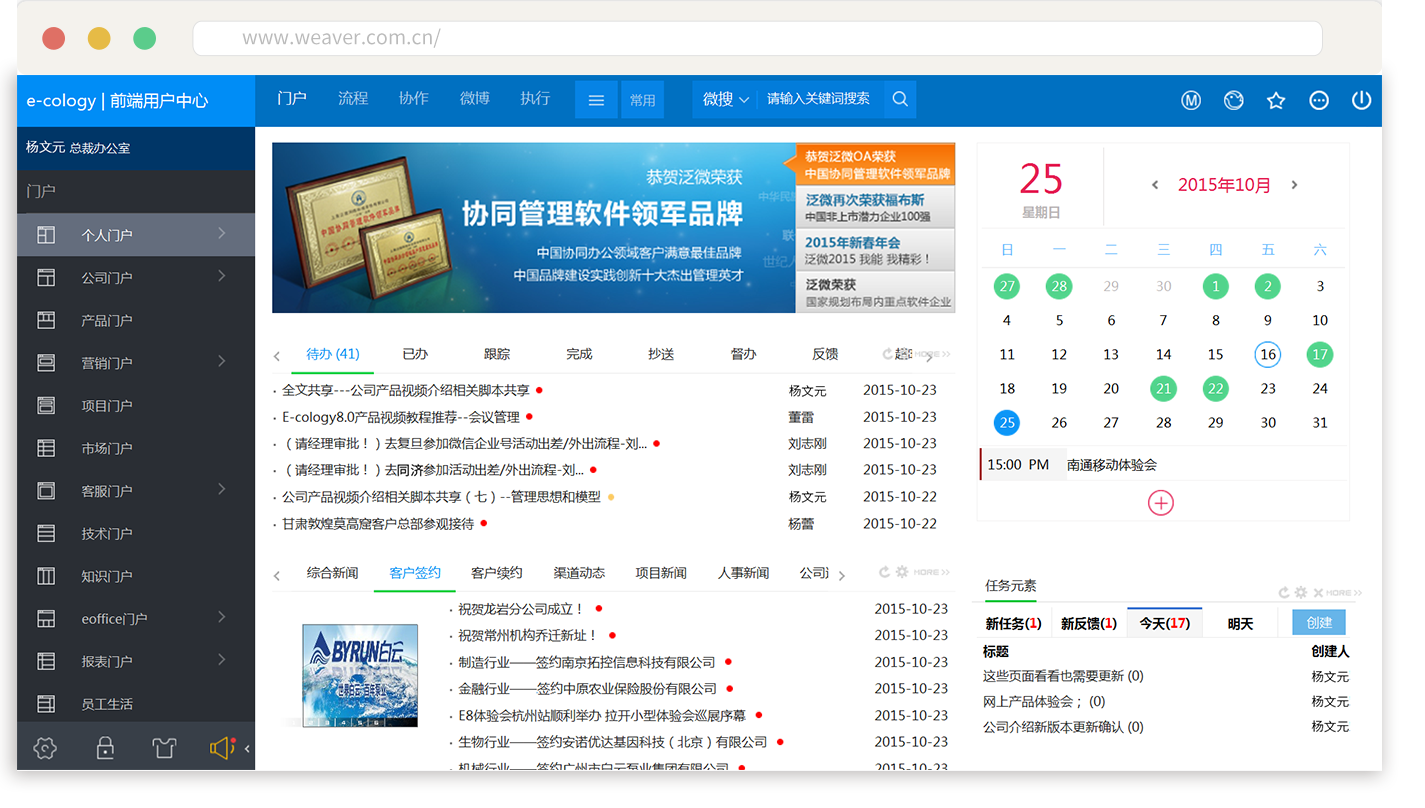Click the 关键词 search input field

pyautogui.click(x=820, y=99)
